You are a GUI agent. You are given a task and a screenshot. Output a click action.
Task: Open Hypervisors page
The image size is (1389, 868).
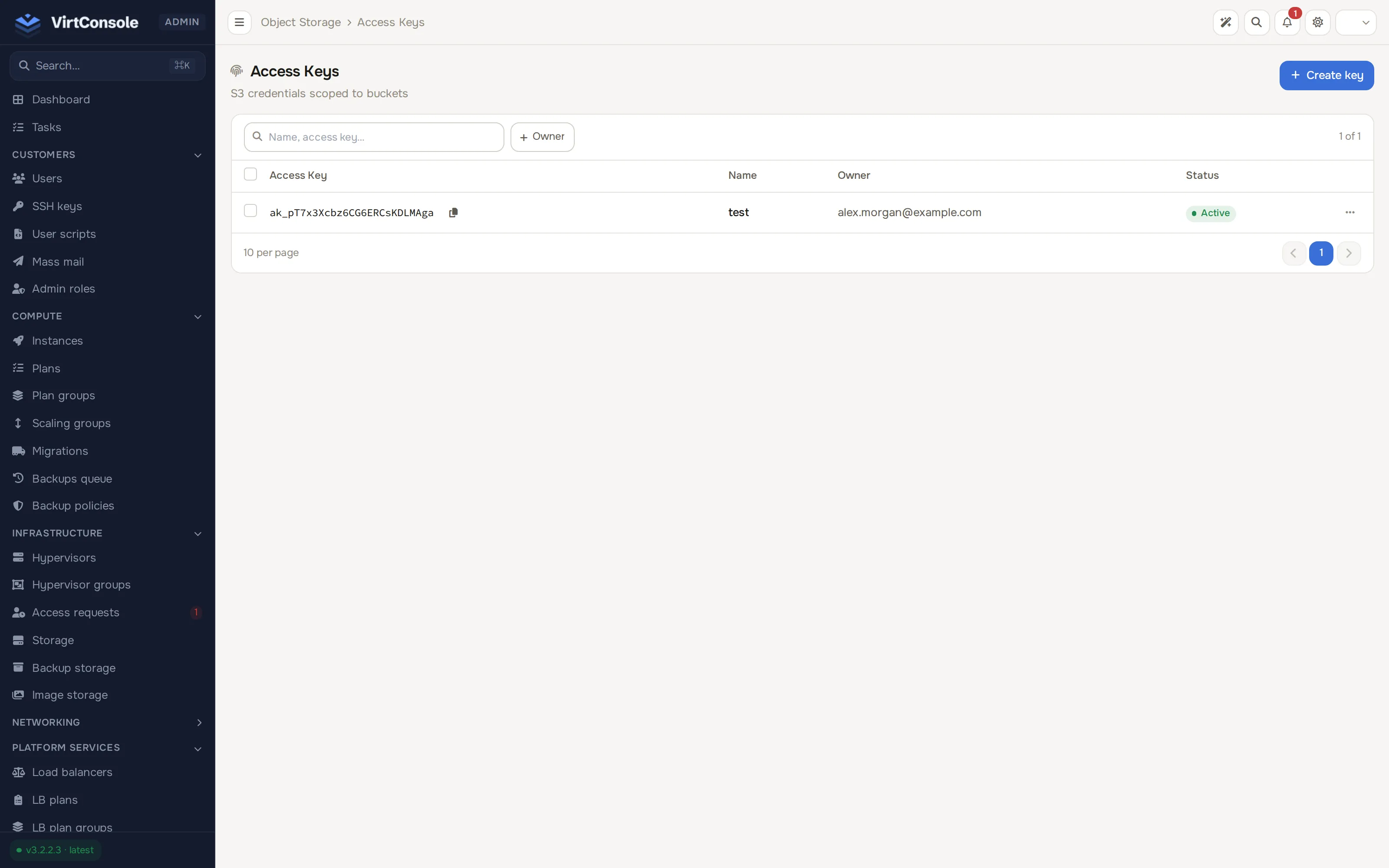(108, 557)
